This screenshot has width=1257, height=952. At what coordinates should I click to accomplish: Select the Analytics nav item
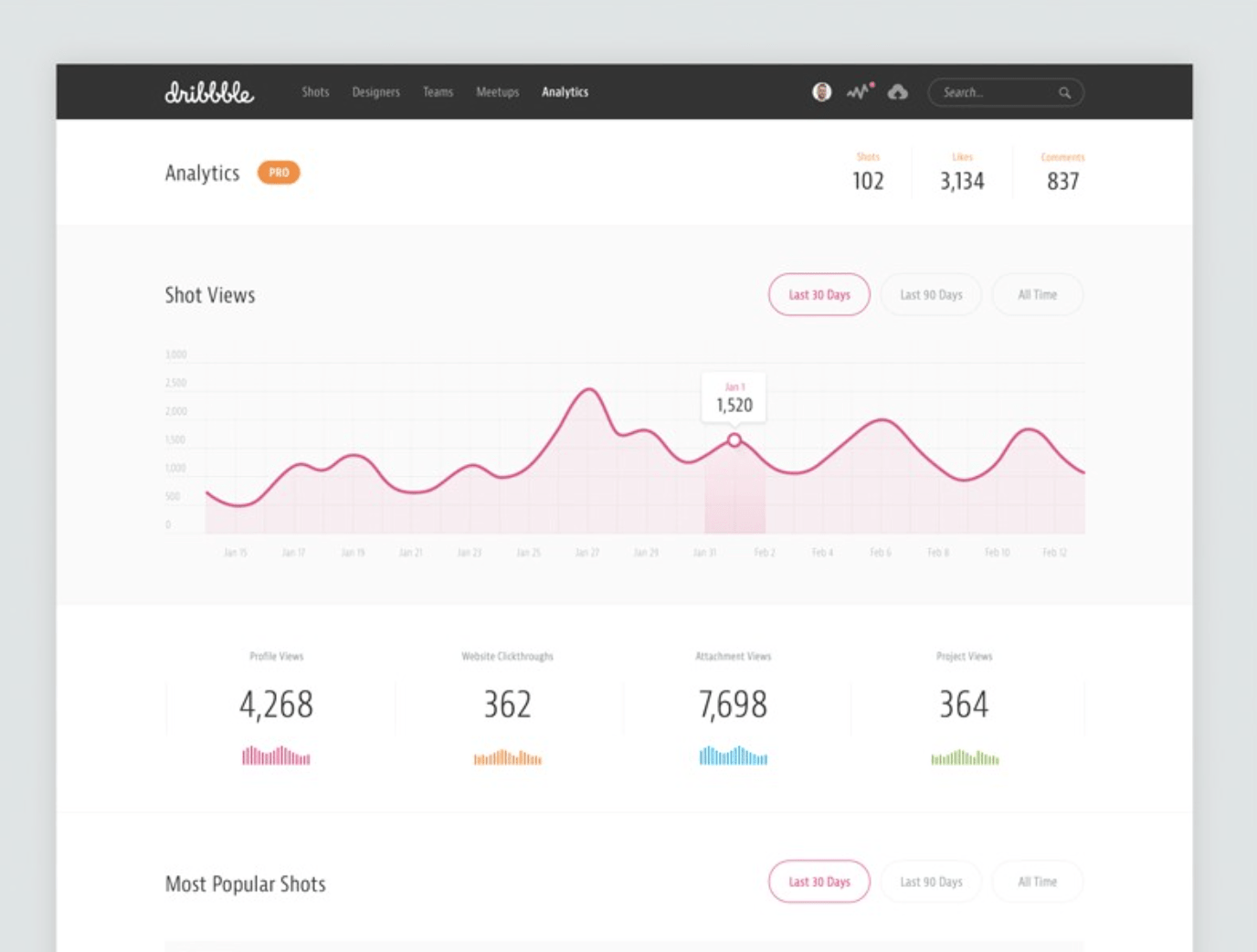[x=565, y=92]
